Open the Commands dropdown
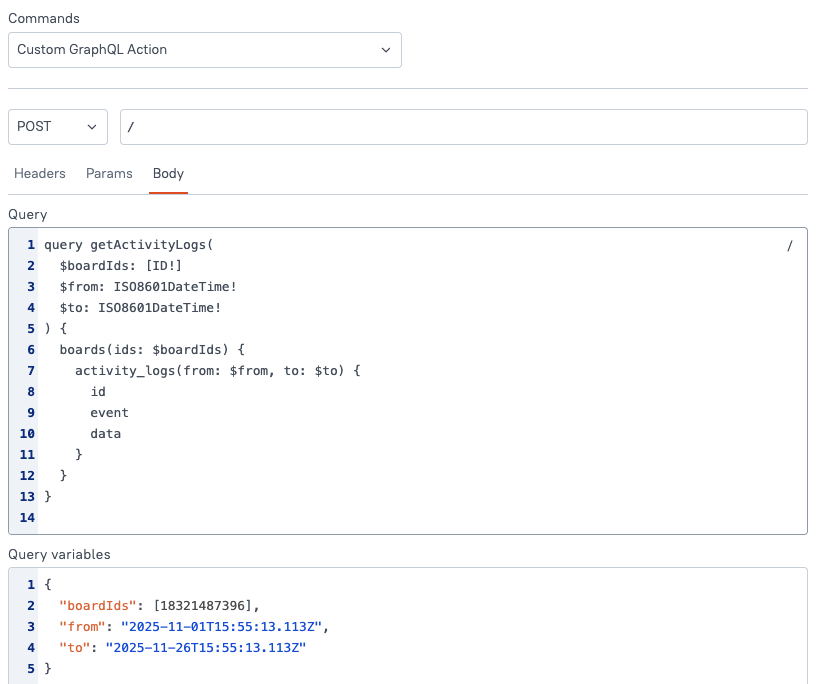The image size is (816, 684). click(x=205, y=50)
